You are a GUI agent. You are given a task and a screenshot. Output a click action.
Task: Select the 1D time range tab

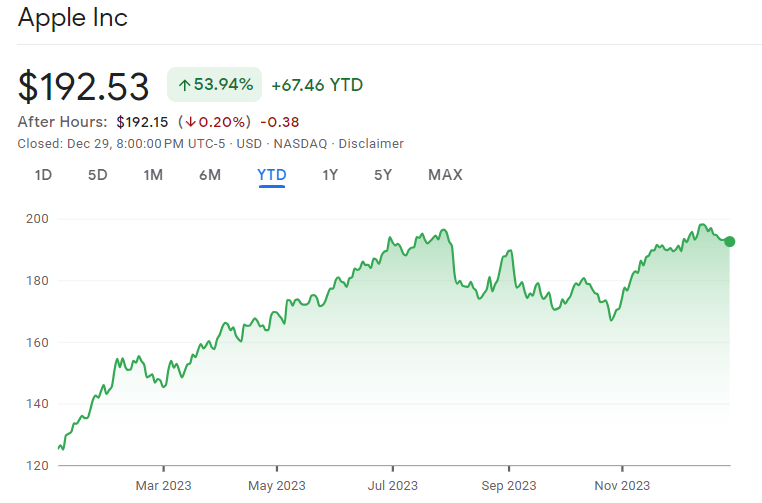coord(43,175)
